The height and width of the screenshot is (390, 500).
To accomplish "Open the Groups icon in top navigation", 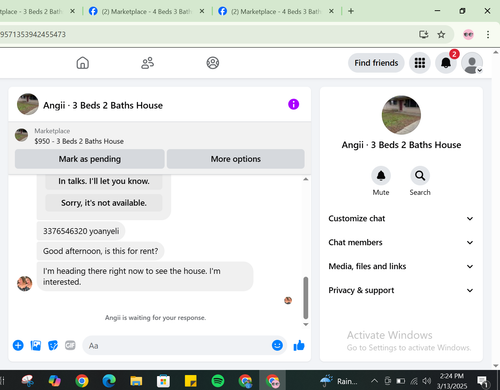I will click(x=213, y=63).
